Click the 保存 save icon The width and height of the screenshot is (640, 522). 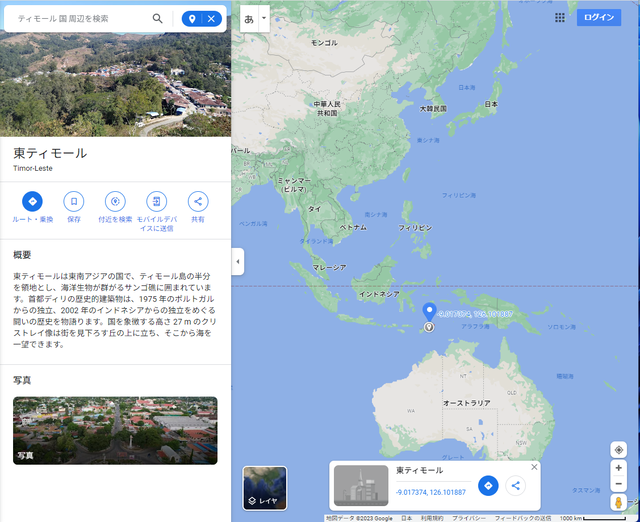[x=74, y=202]
